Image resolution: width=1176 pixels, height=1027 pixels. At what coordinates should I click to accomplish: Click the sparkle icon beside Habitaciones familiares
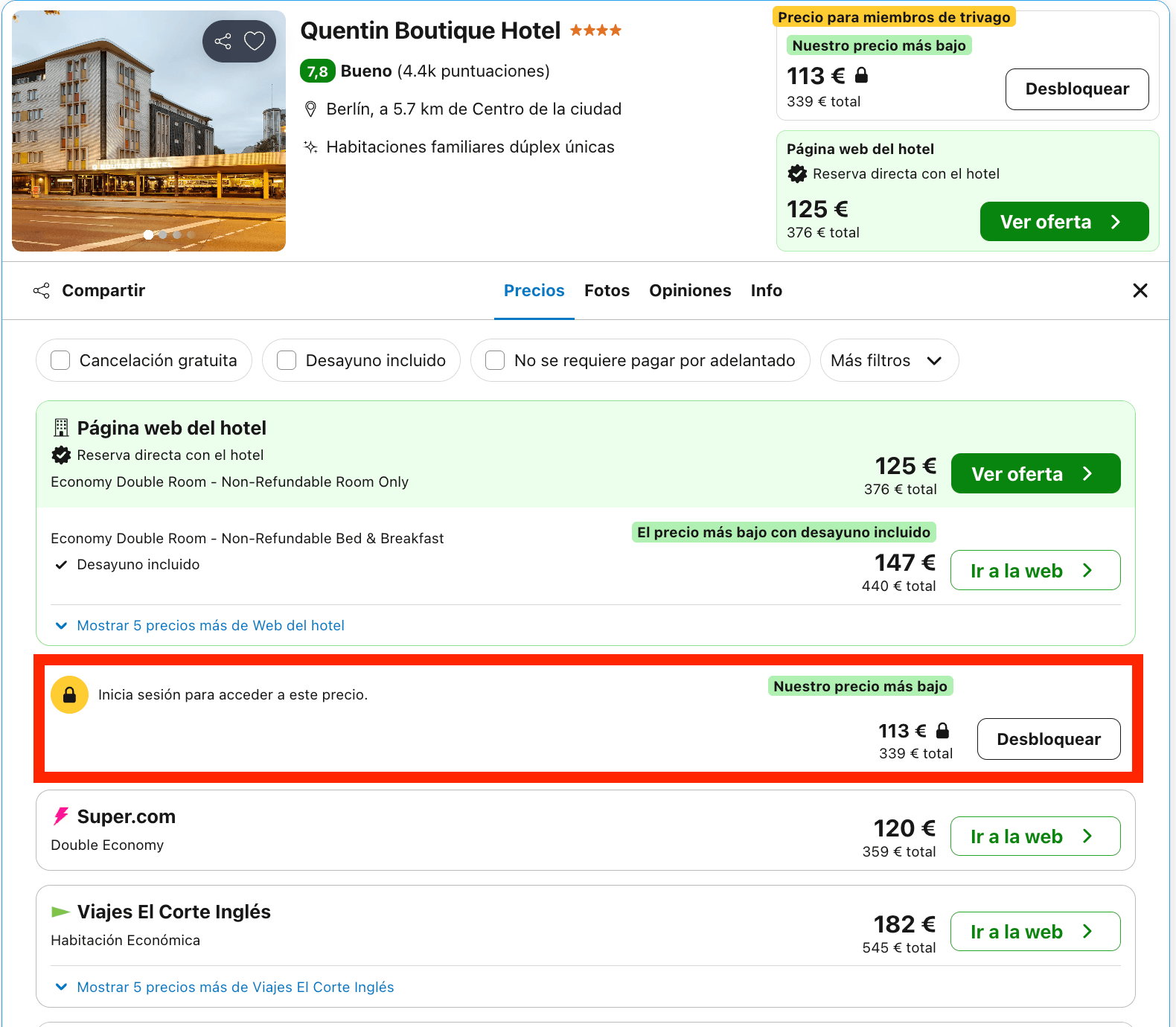click(x=311, y=147)
